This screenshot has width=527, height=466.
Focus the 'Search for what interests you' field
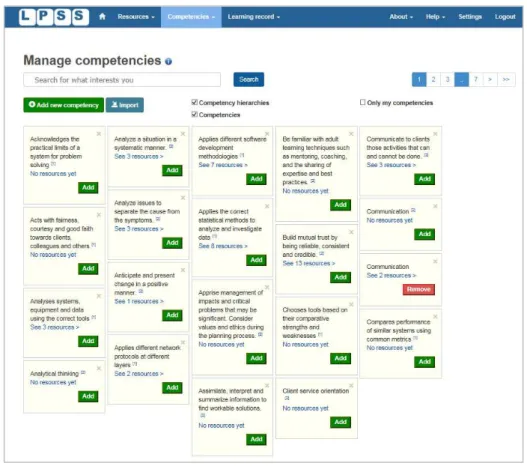click(x=122, y=80)
